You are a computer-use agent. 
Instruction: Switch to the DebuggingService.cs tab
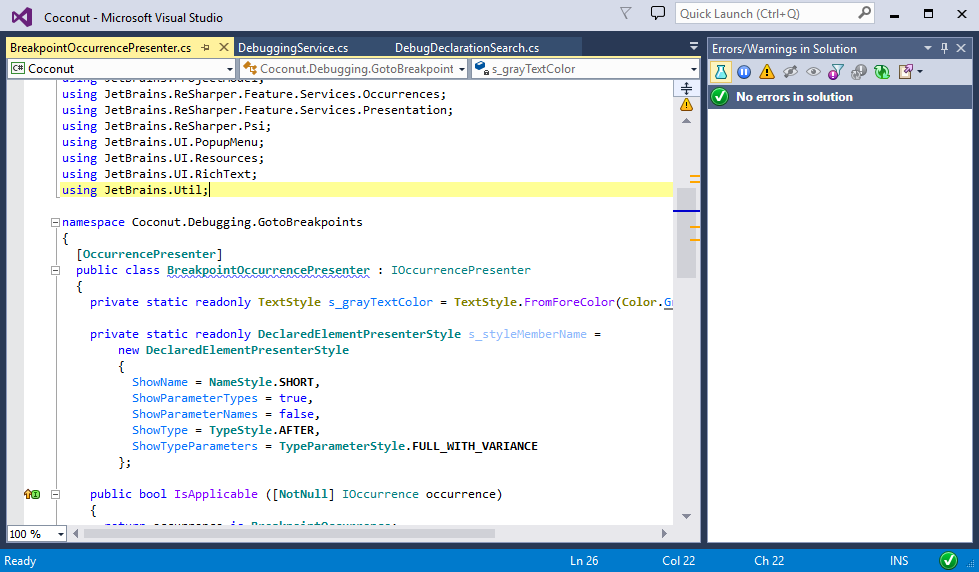click(293, 47)
